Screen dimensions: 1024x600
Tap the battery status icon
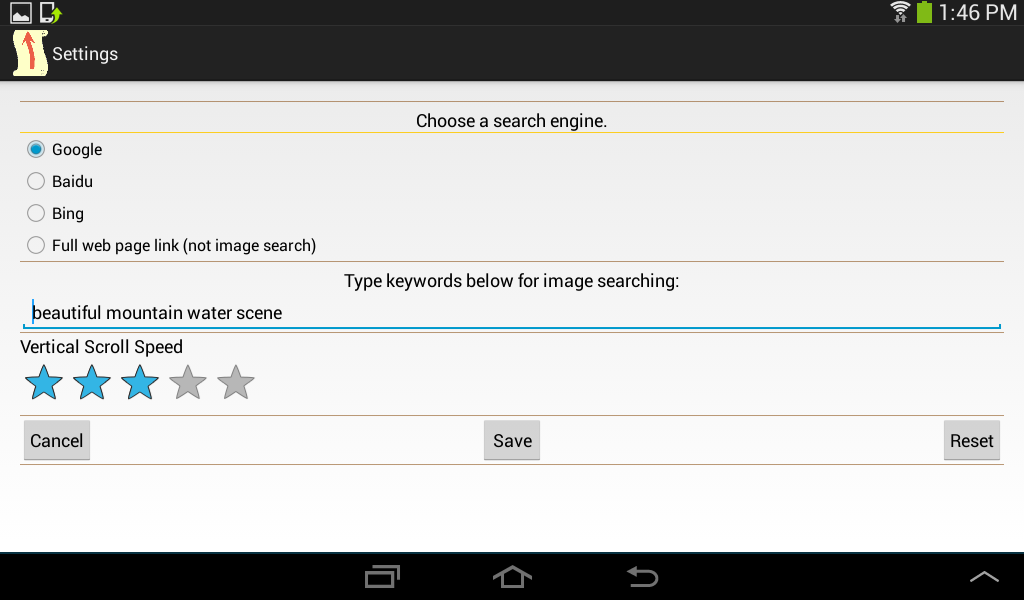924,12
